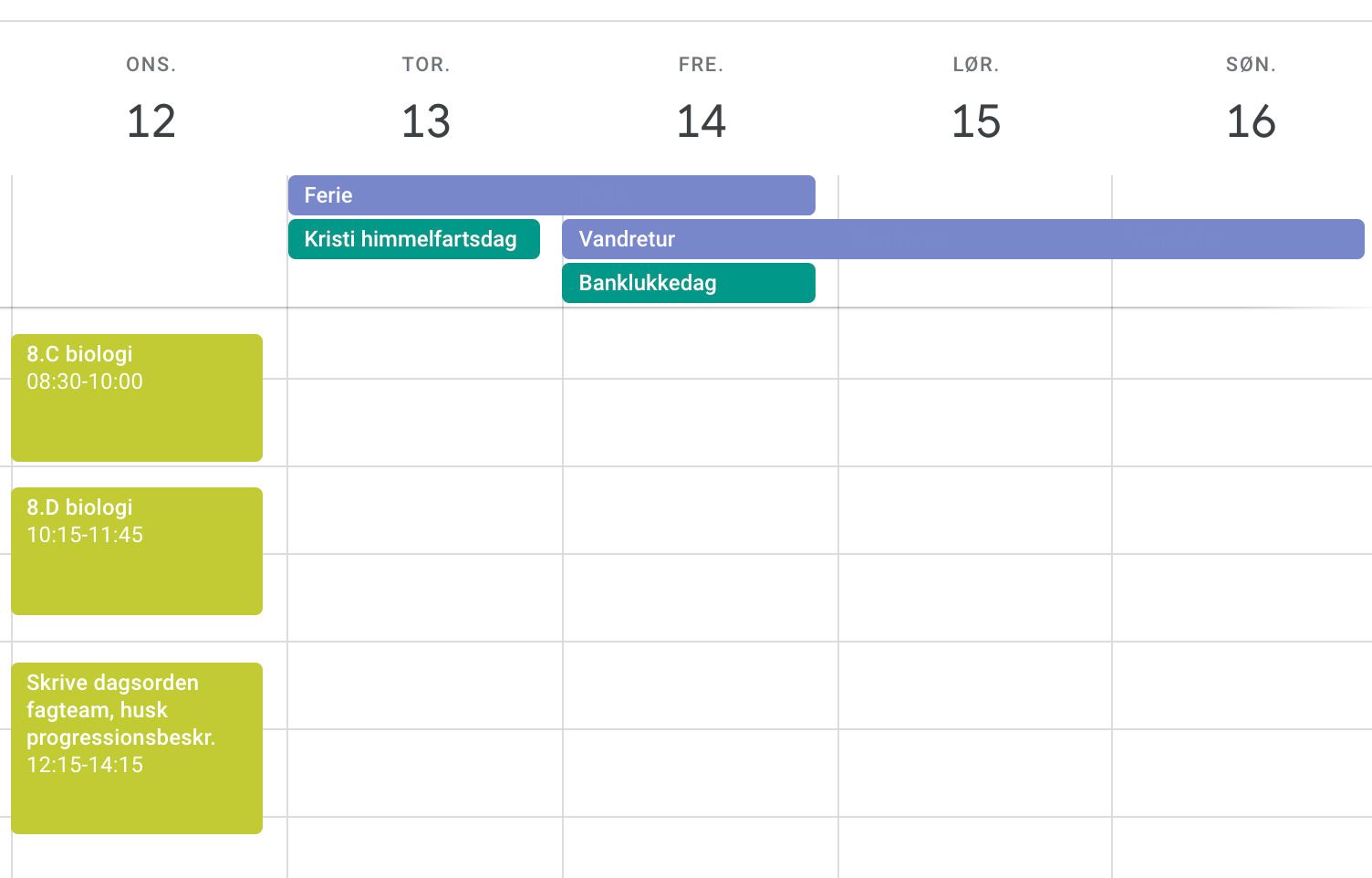This screenshot has width=1372, height=878.
Task: Select Sunday date number 16
Action: [1251, 121]
